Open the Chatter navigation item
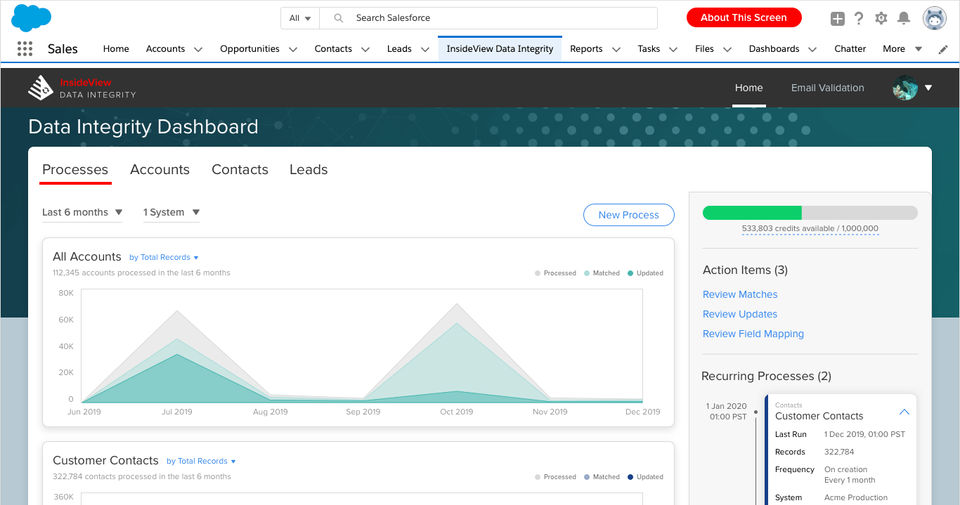 850,49
